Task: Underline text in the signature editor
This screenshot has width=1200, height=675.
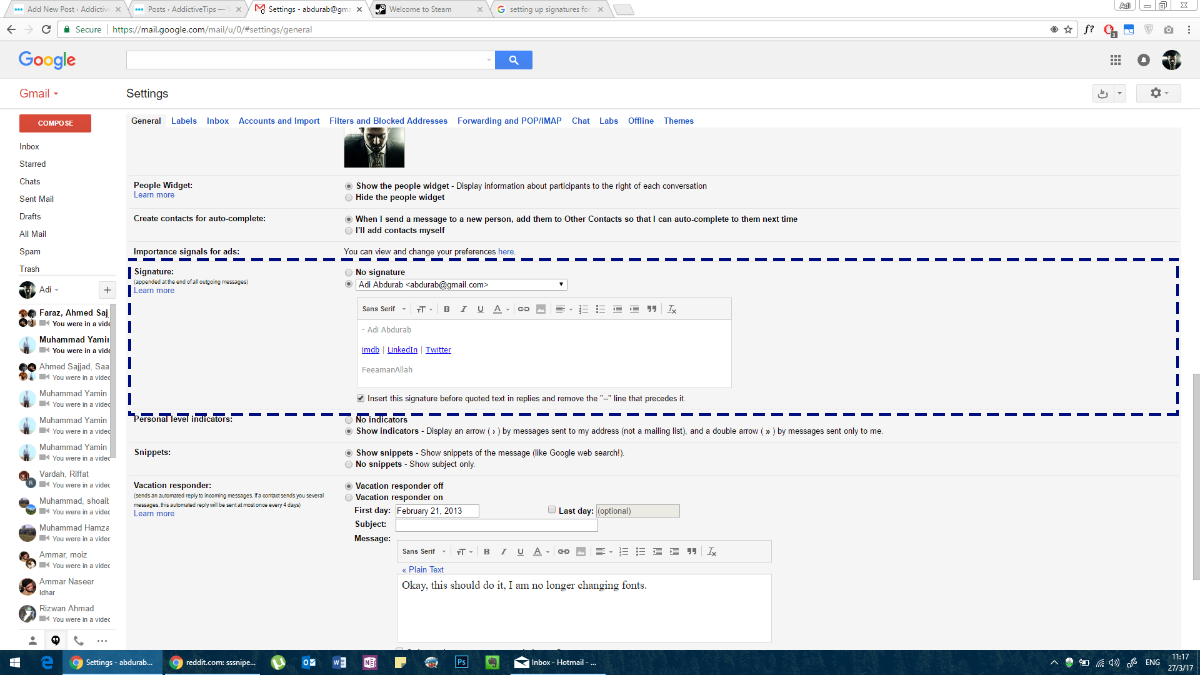Action: click(x=480, y=308)
